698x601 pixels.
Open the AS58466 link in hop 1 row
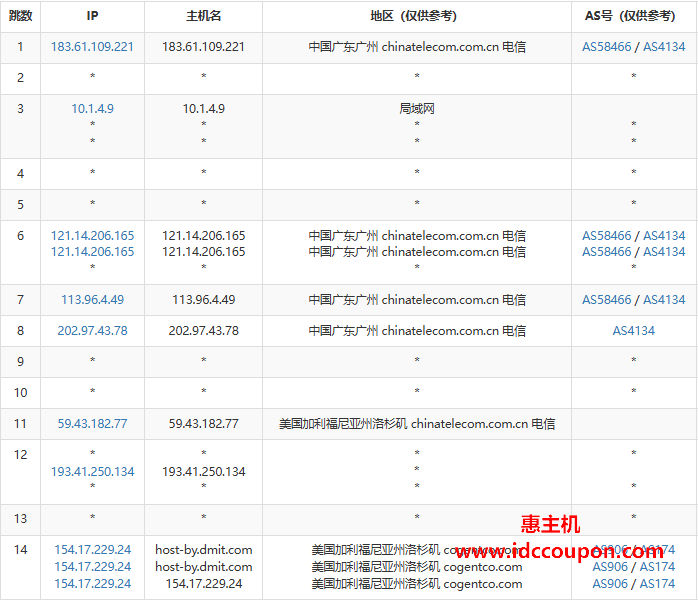(607, 47)
